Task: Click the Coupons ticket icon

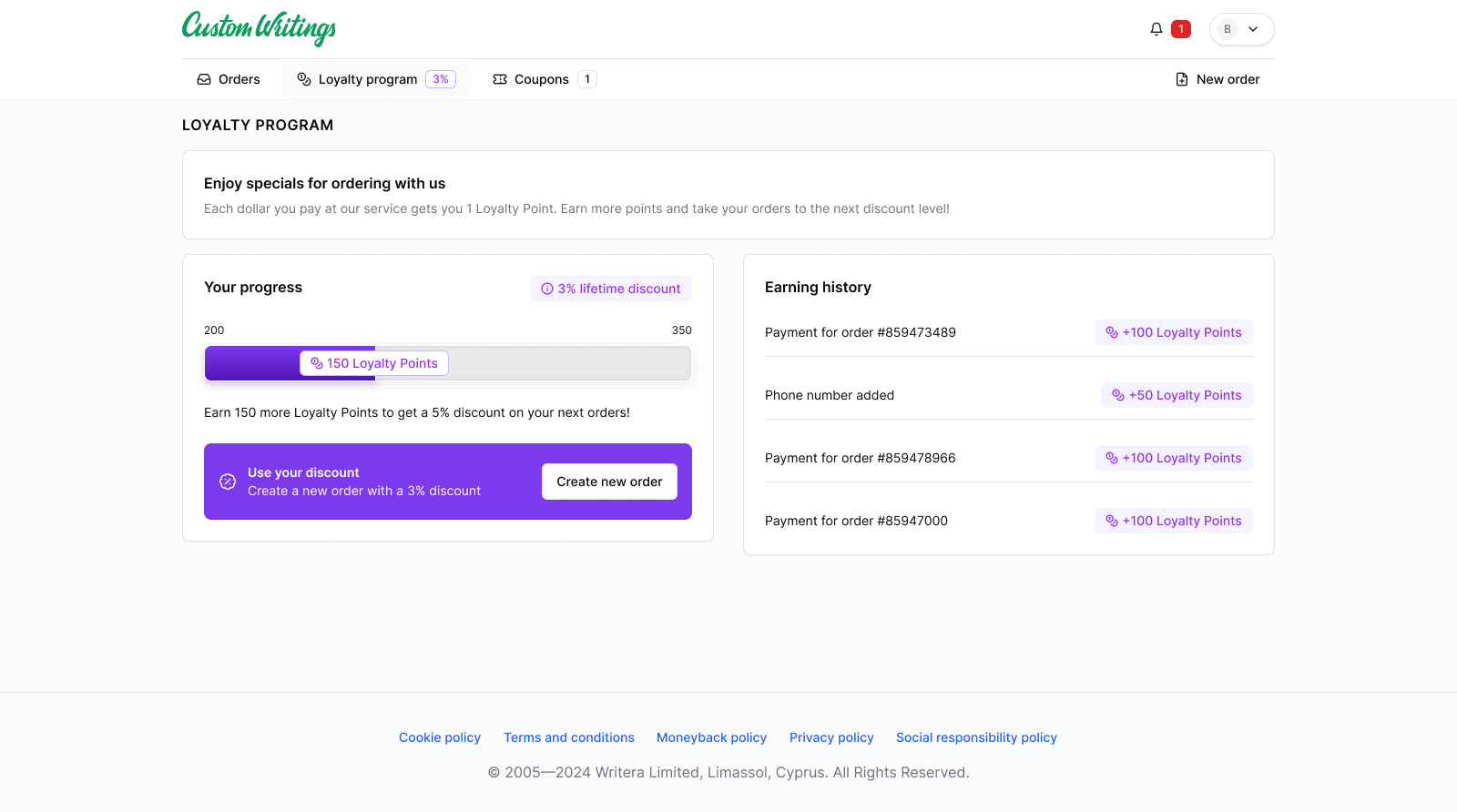Action: [x=500, y=79]
